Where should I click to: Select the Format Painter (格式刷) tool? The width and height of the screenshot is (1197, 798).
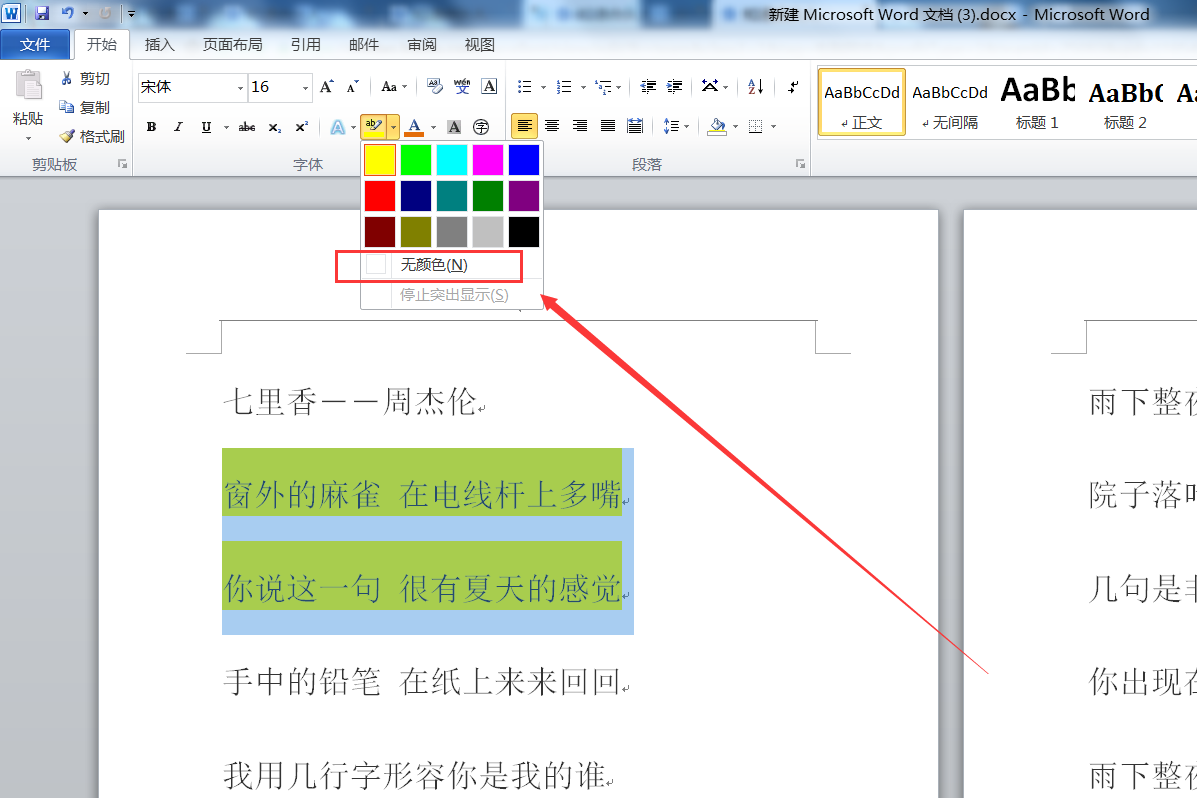pos(92,136)
